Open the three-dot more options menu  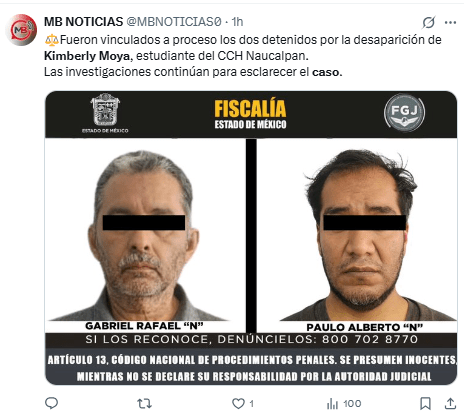(x=450, y=22)
